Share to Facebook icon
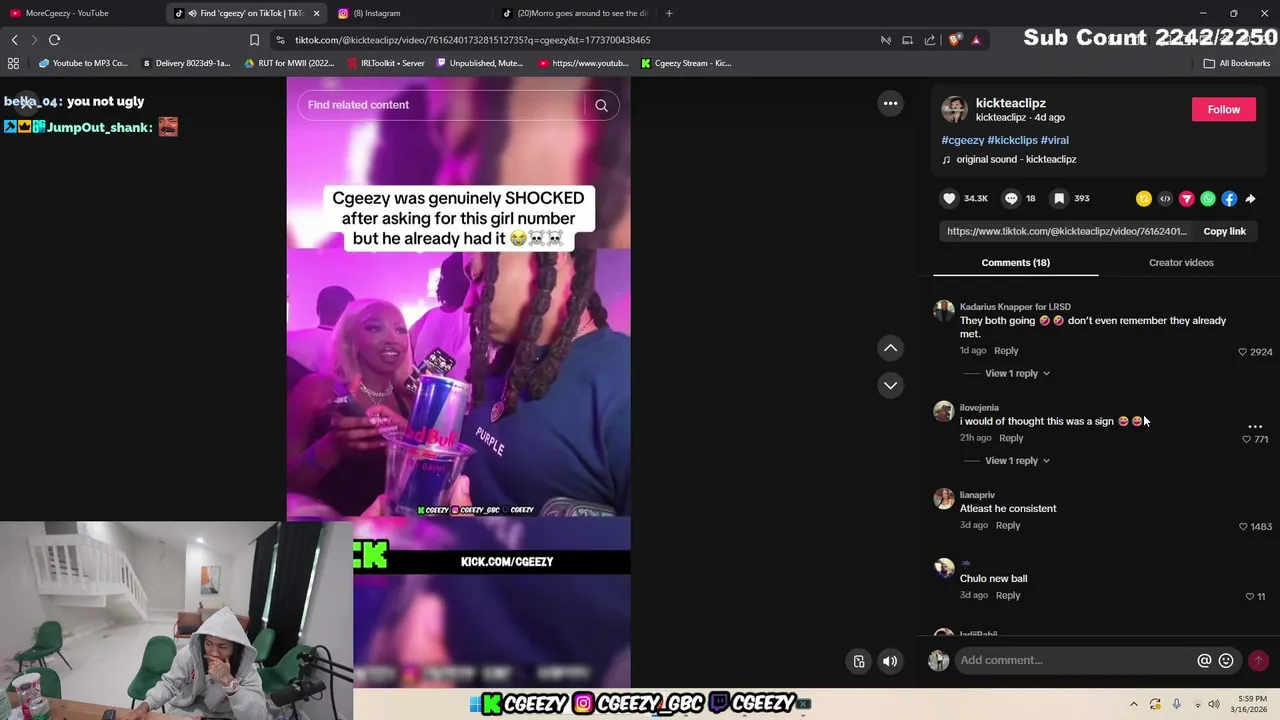 pyautogui.click(x=1229, y=199)
